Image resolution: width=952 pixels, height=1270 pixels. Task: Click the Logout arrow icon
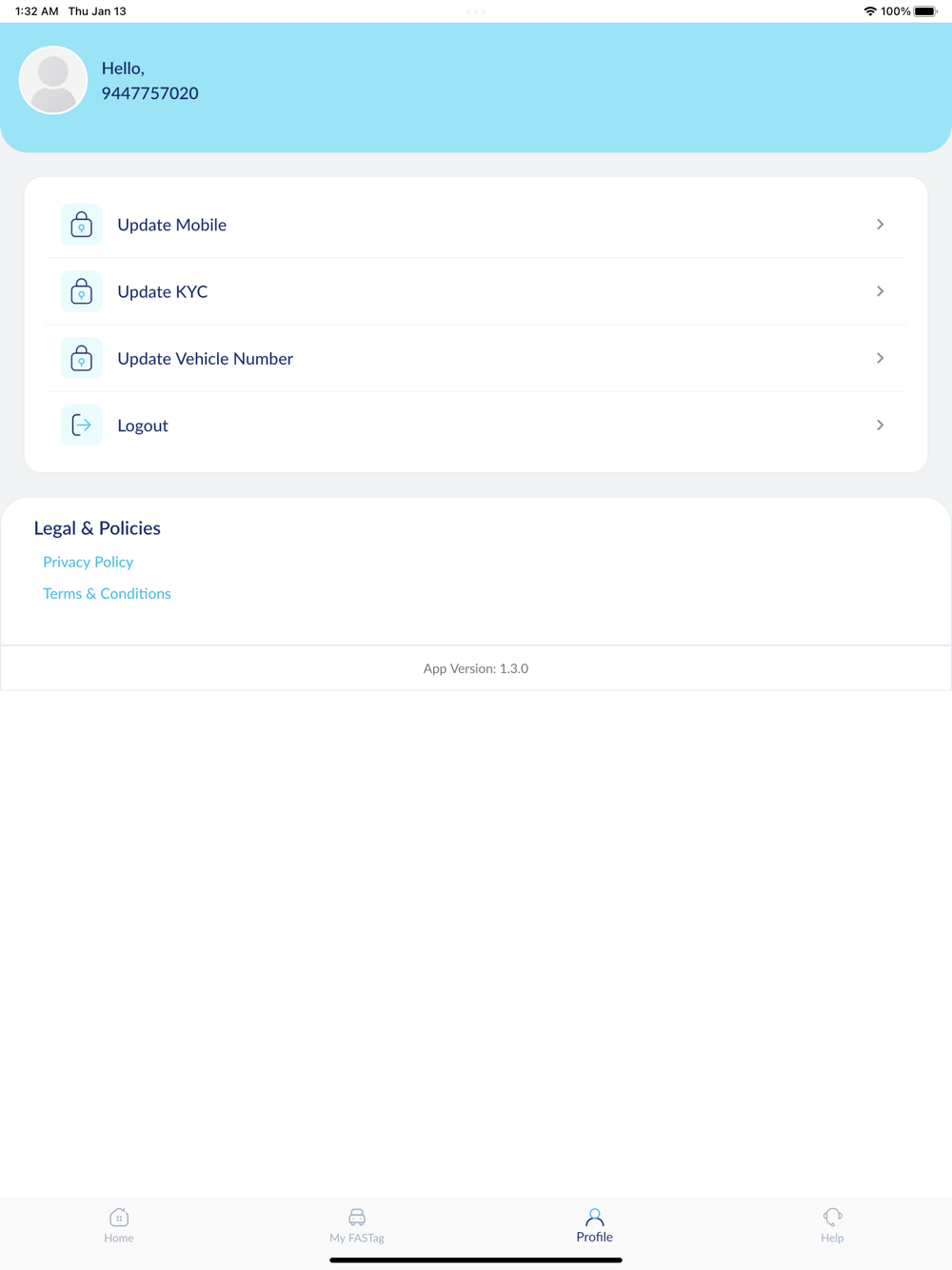82,425
